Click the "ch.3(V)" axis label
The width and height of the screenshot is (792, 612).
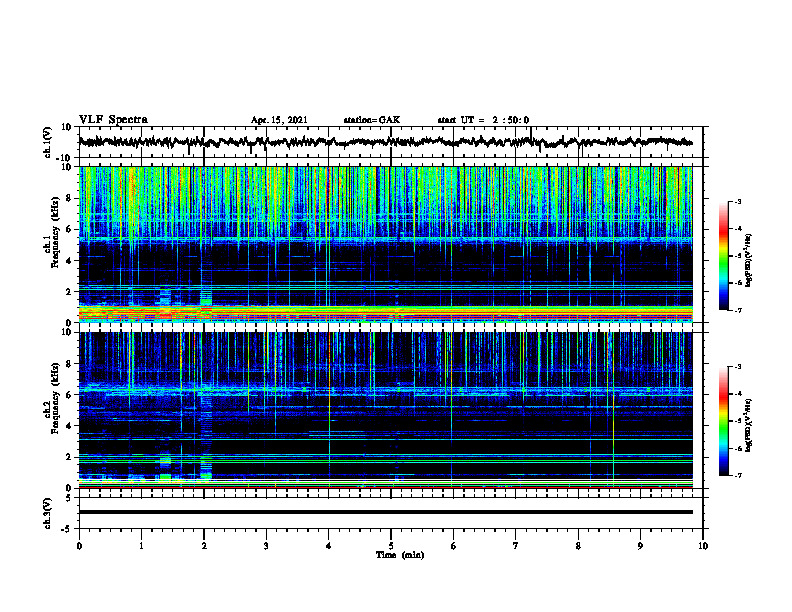pyautogui.click(x=47, y=513)
